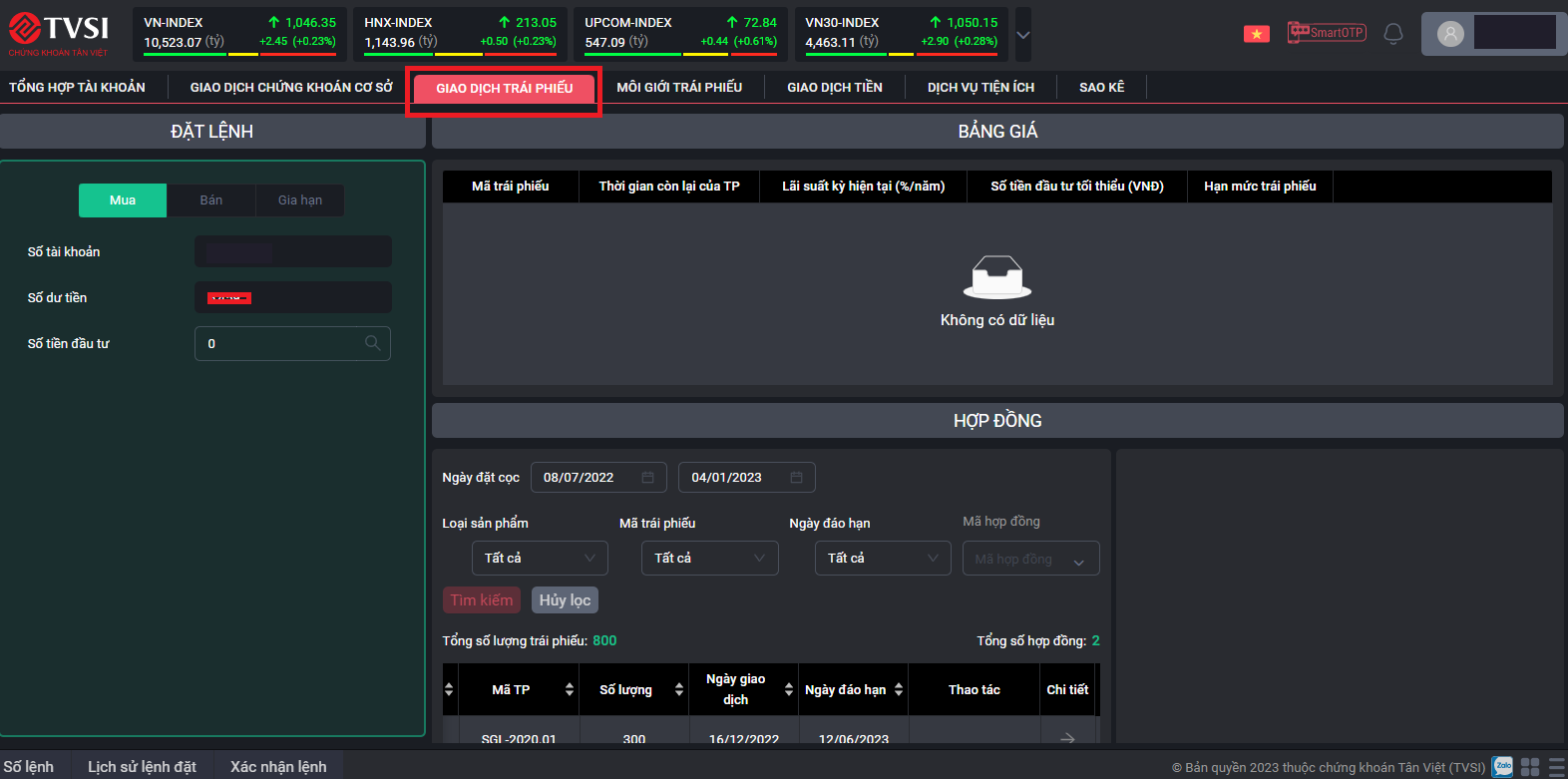Expand Loại sản phẩm dropdown
1568x779 pixels.
[x=540, y=559]
